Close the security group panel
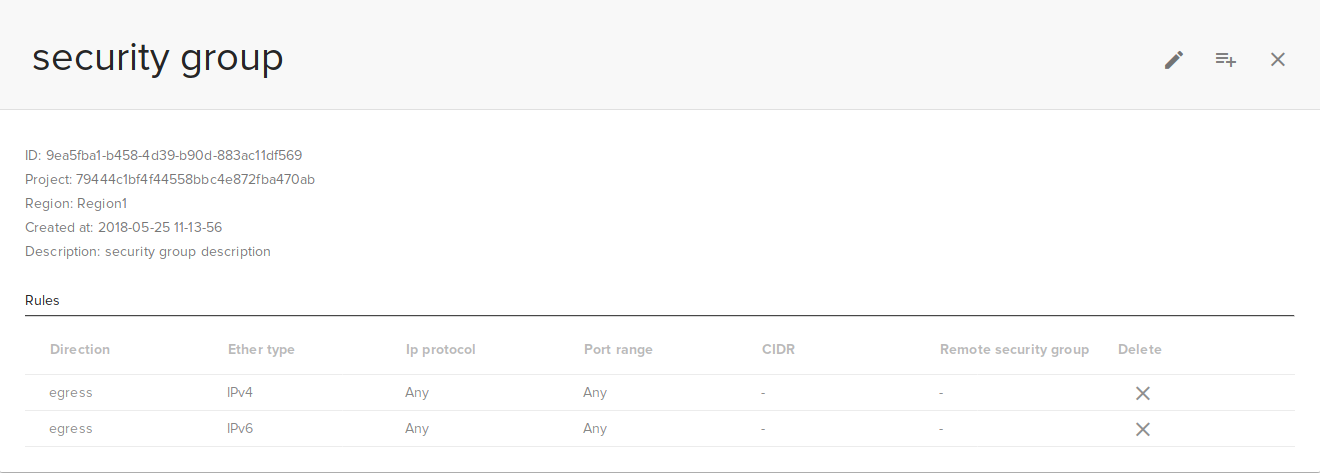The width and height of the screenshot is (1320, 473). point(1277,60)
